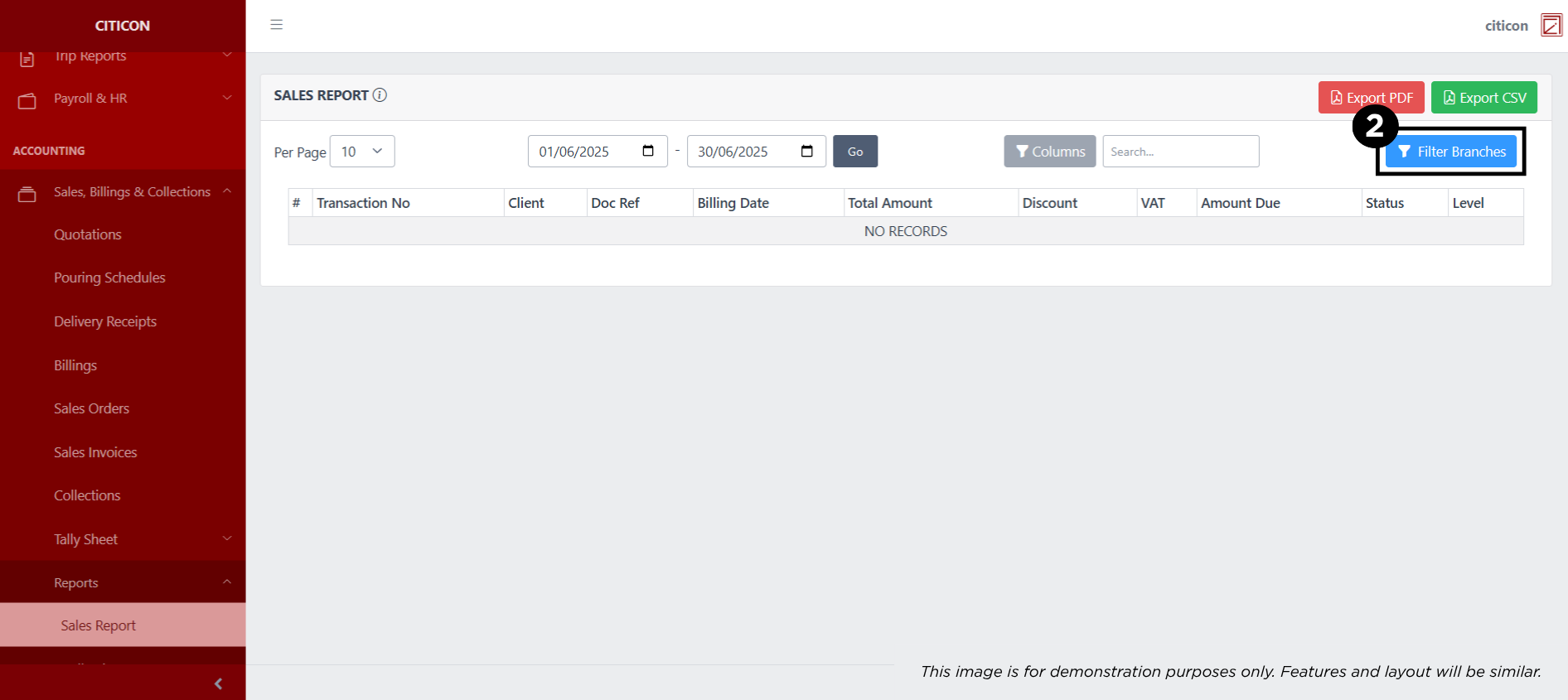Click the Filter Branches button
1568x700 pixels.
1451,152
